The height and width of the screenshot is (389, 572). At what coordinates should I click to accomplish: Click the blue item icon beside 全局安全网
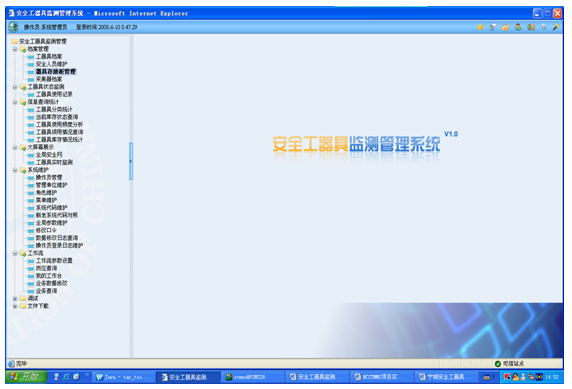pyautogui.click(x=31, y=155)
